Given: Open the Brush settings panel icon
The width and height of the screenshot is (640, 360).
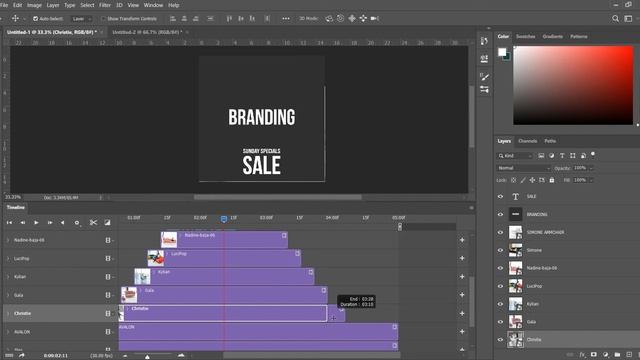Looking at the screenshot, I should (x=484, y=77).
